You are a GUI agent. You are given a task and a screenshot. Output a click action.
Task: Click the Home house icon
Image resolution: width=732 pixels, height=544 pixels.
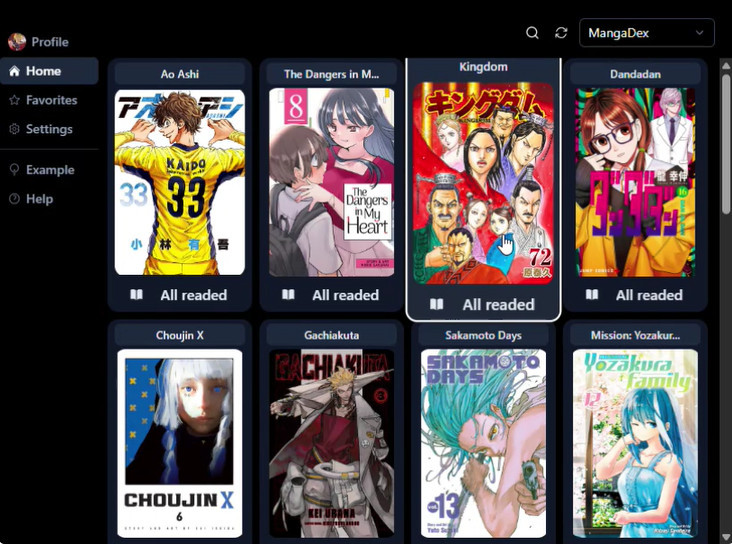[x=14, y=71]
